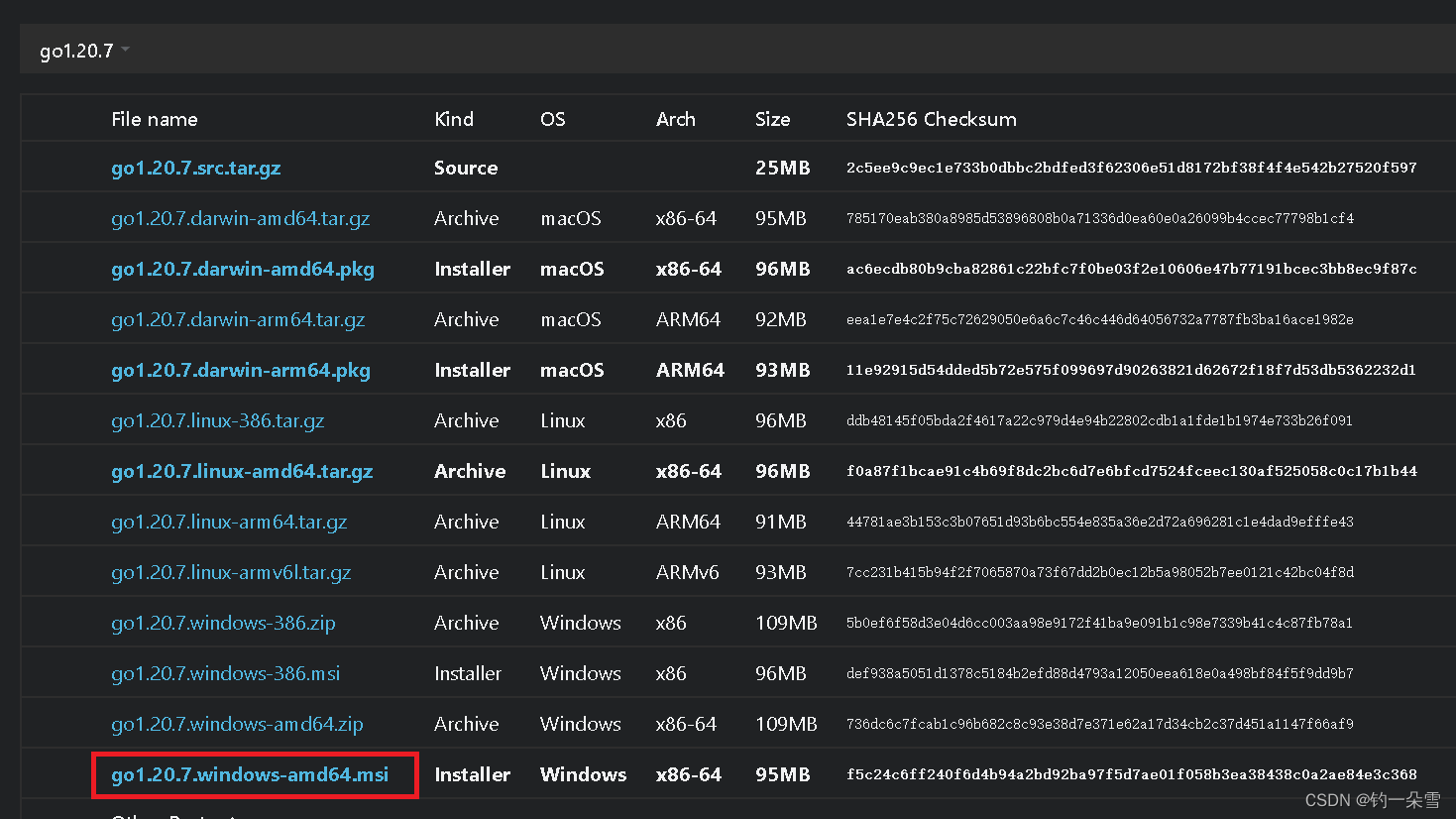The image size is (1456, 819).
Task: Download go1.20.7.darwin-amd64.pkg installer
Action: [243, 269]
